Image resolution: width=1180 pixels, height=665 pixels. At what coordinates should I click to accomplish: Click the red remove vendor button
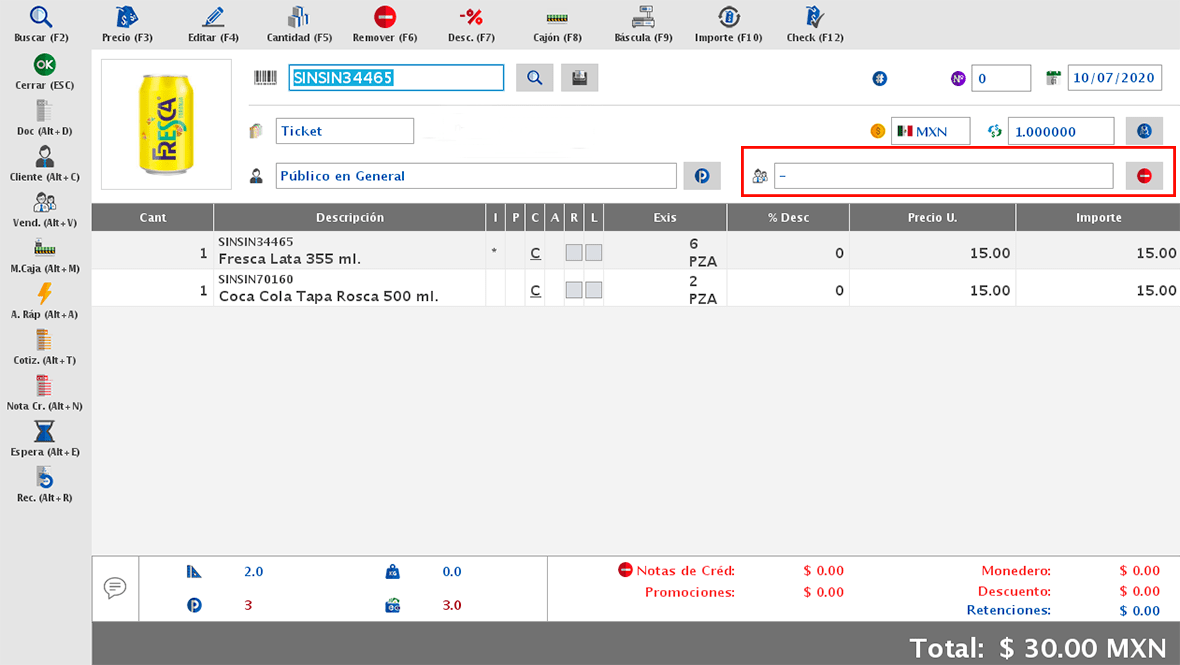tap(1144, 176)
